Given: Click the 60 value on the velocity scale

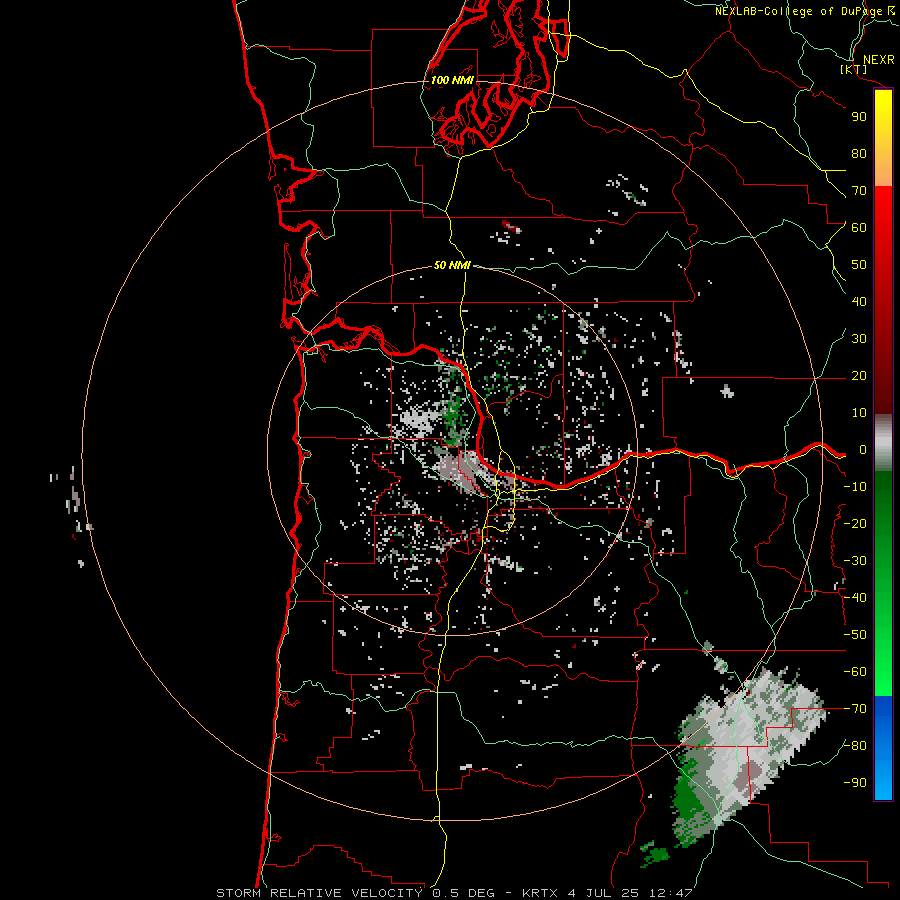Looking at the screenshot, I should pyautogui.click(x=859, y=227).
